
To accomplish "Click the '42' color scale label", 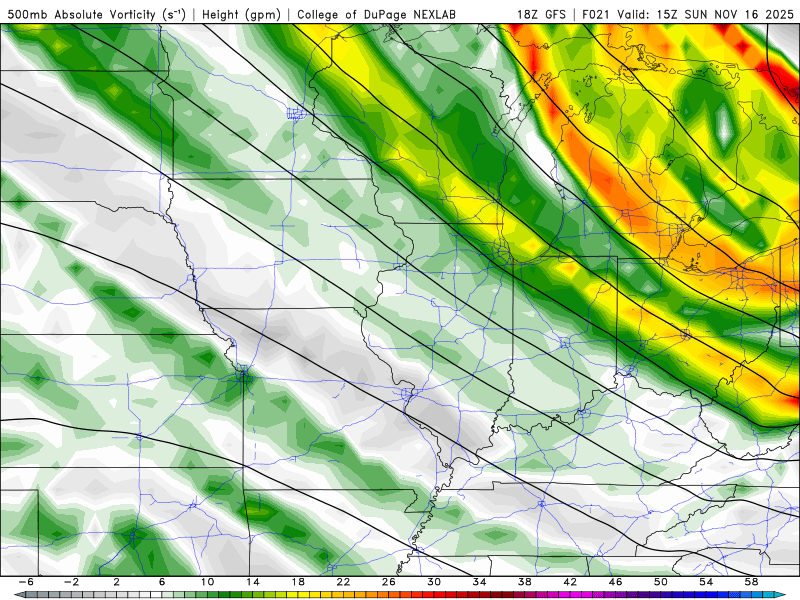I will (570, 582).
